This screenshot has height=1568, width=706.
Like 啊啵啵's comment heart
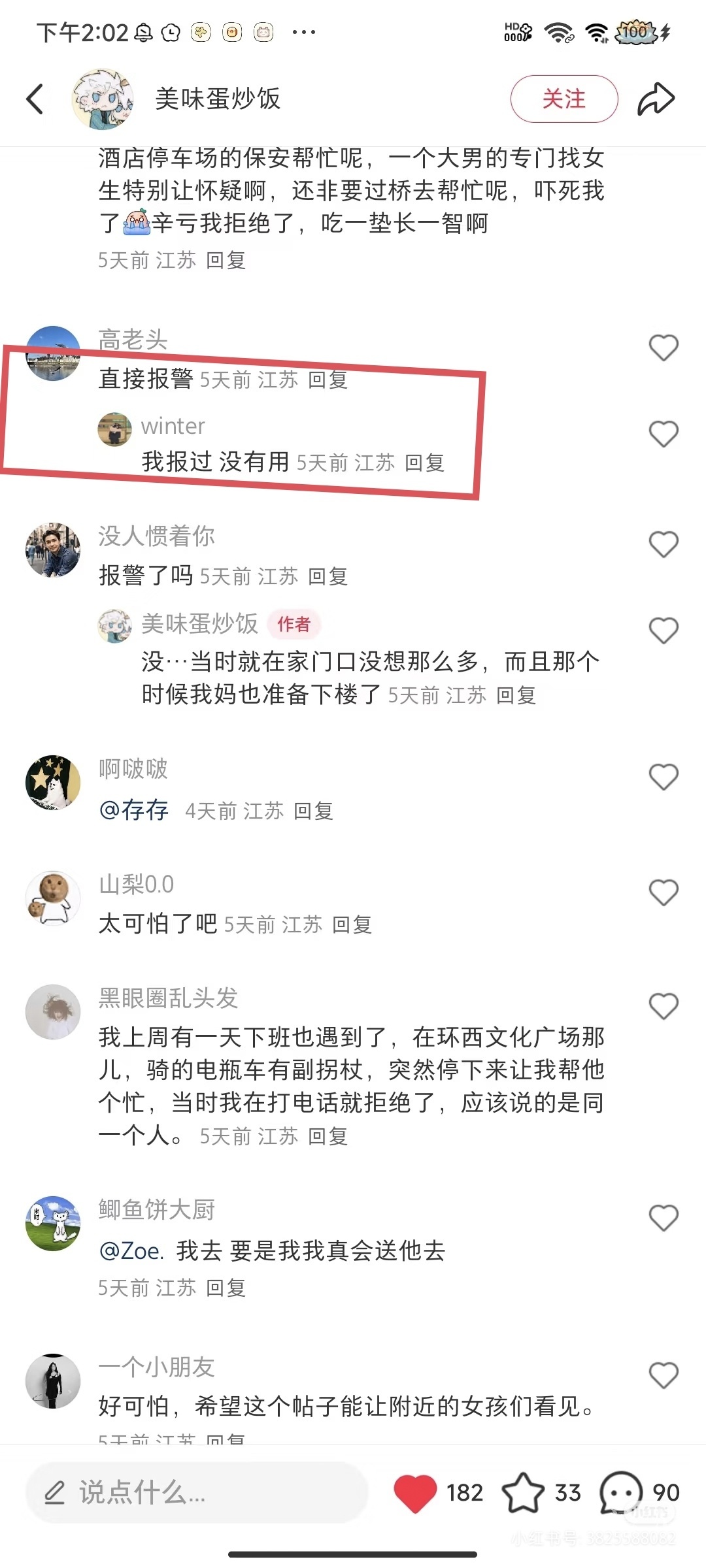664,777
